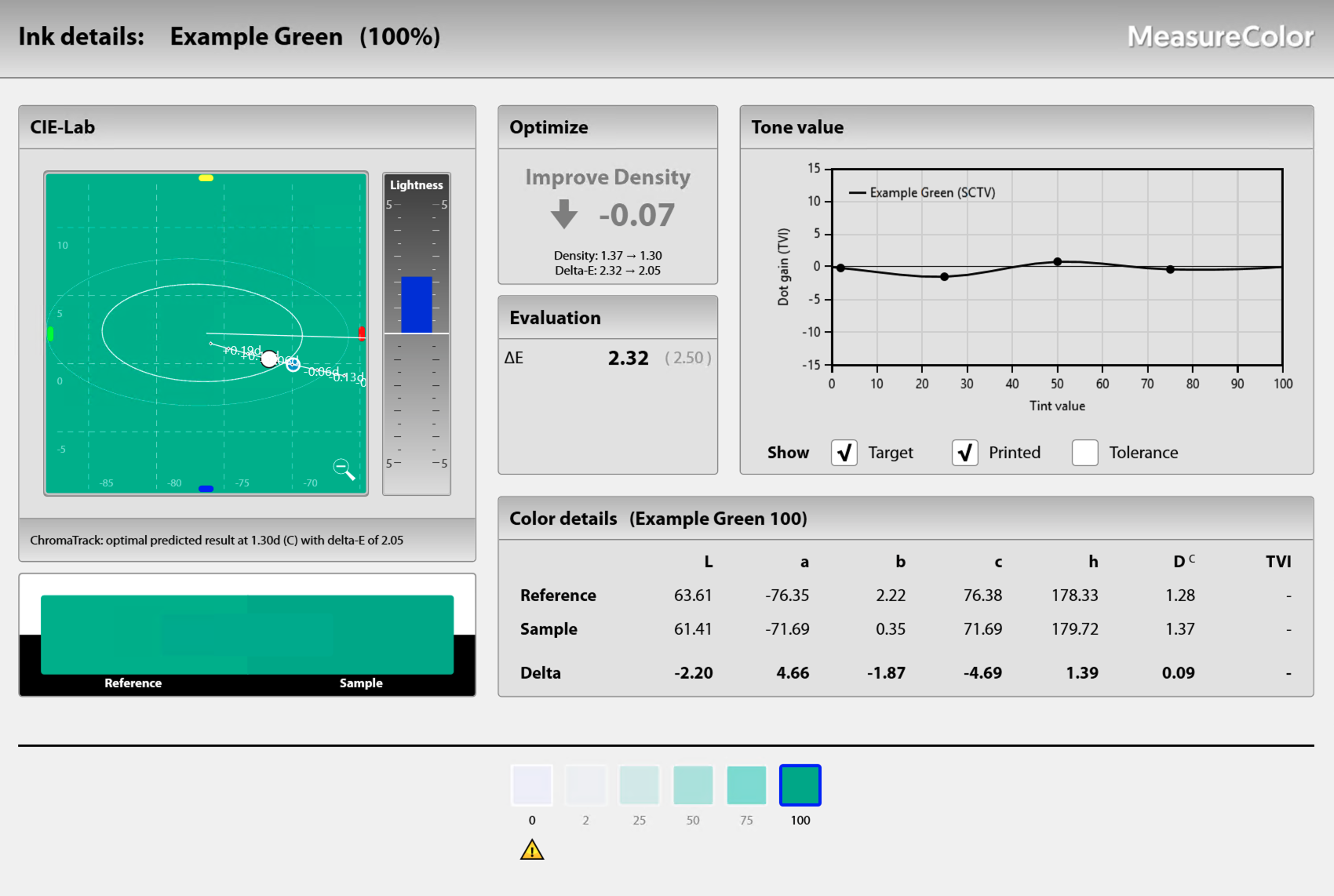The width and height of the screenshot is (1334, 896).
Task: Click the yellow warning triangle icon
Action: [532, 850]
